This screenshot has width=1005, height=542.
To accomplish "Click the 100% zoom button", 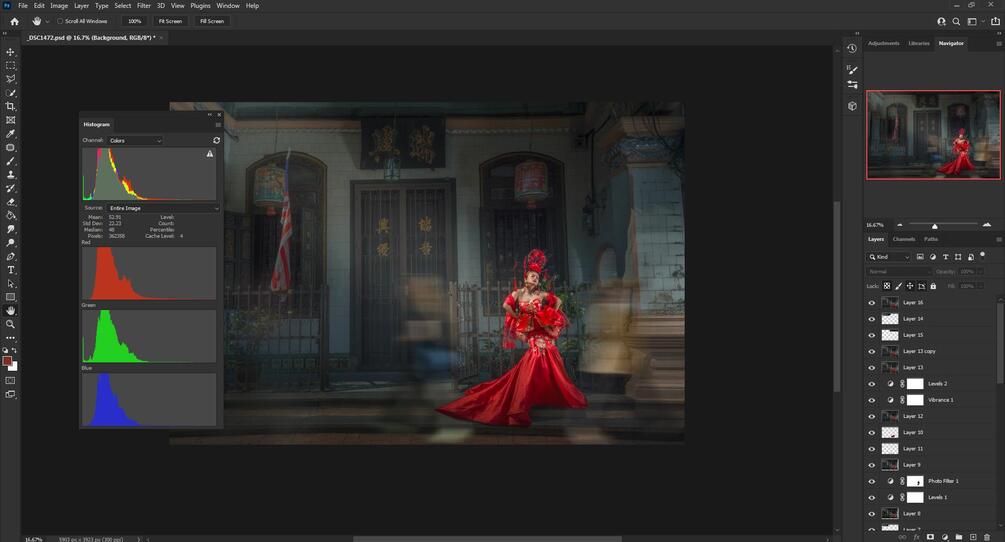I will point(134,21).
